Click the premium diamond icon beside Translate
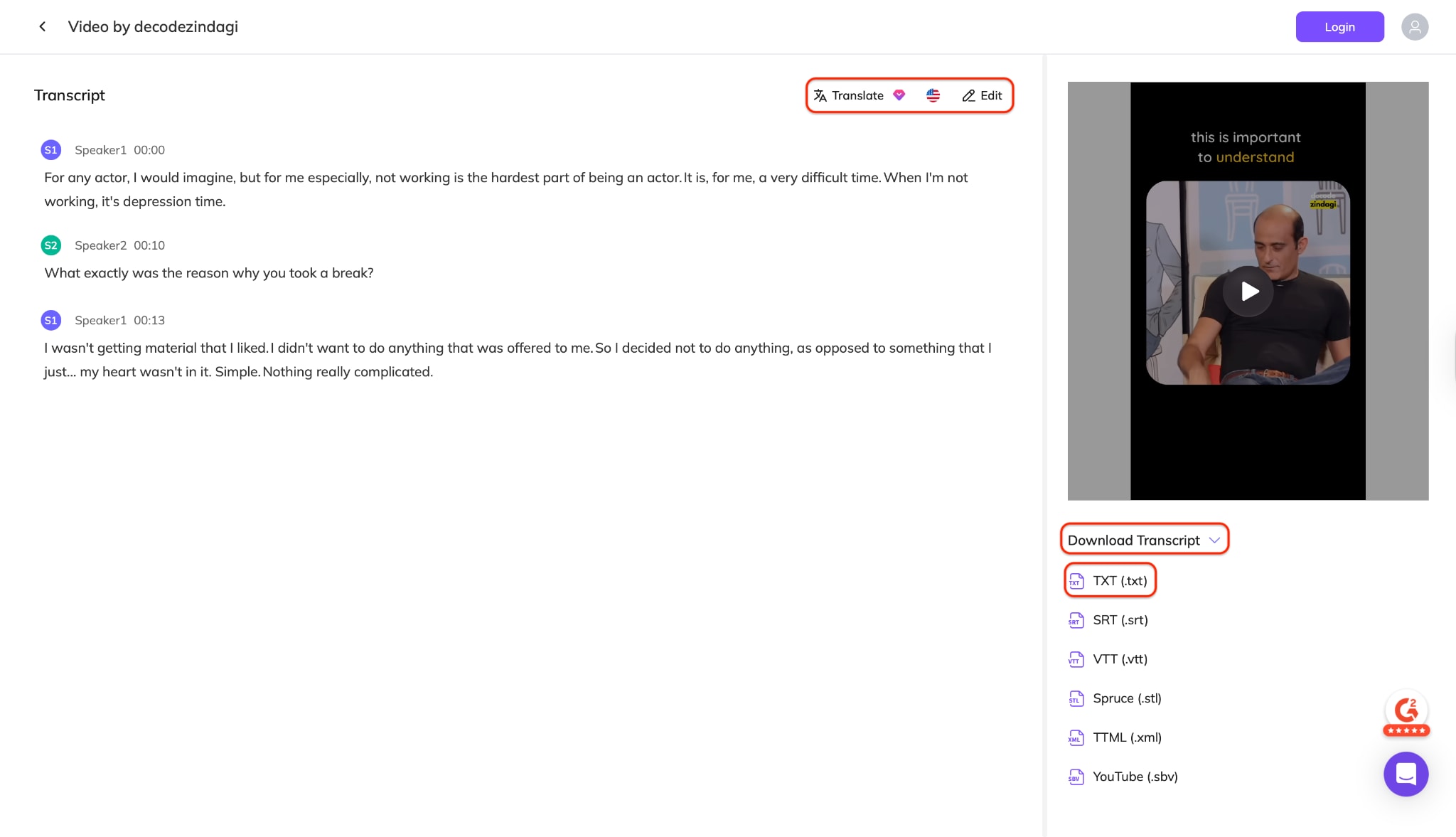The height and width of the screenshot is (837, 1456). click(899, 95)
